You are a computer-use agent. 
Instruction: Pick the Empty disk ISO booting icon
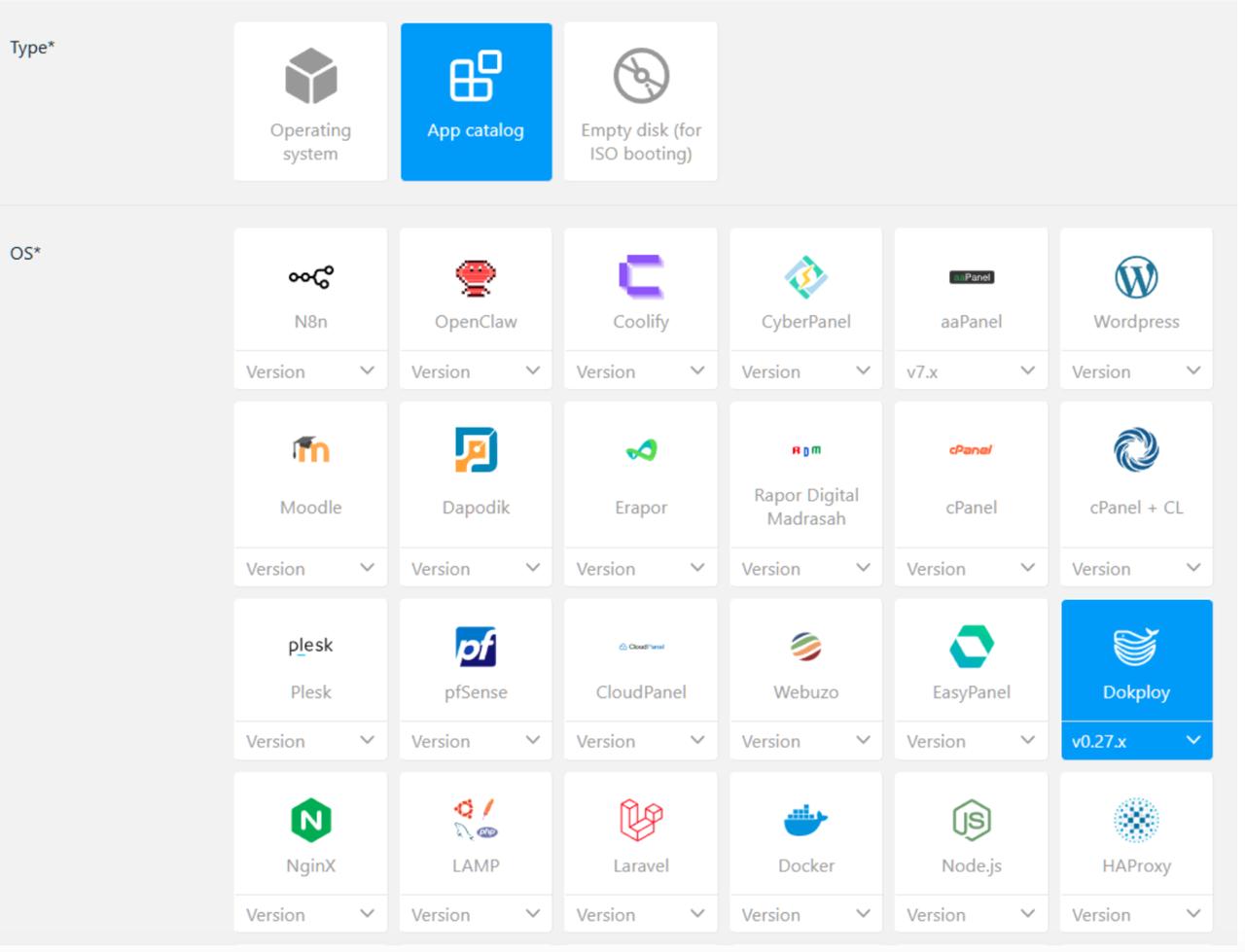[x=641, y=76]
